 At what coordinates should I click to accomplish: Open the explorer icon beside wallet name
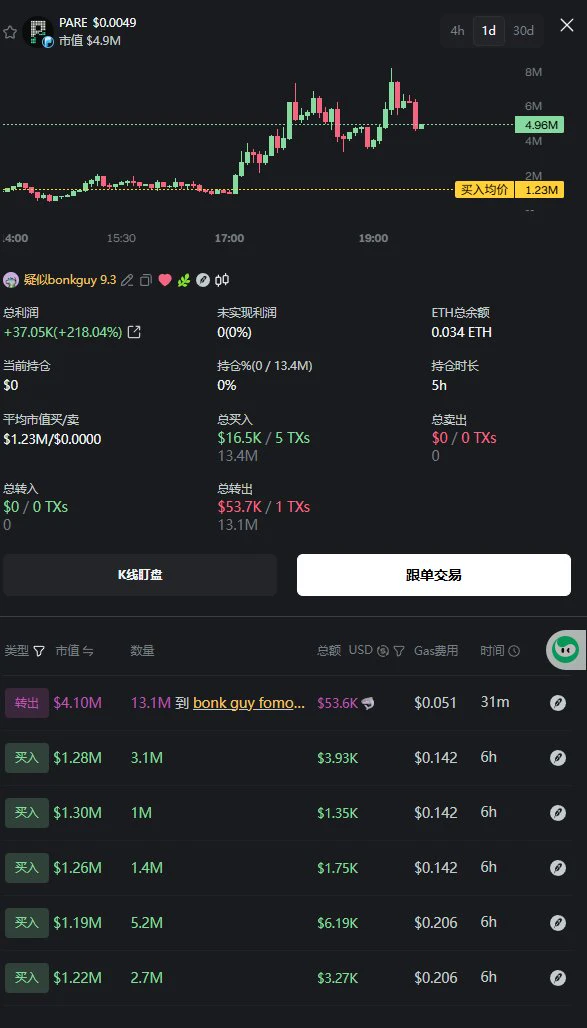203,281
